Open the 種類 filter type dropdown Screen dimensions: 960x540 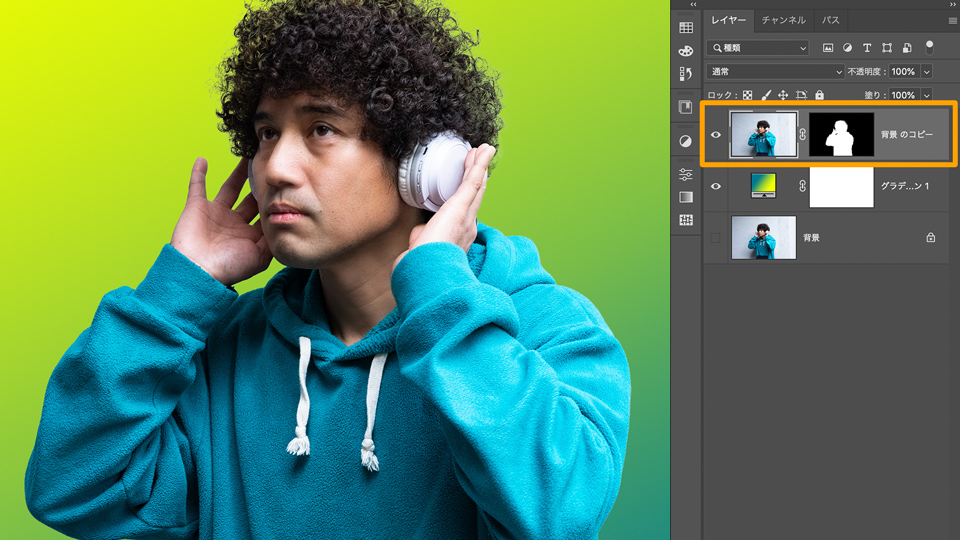758,48
